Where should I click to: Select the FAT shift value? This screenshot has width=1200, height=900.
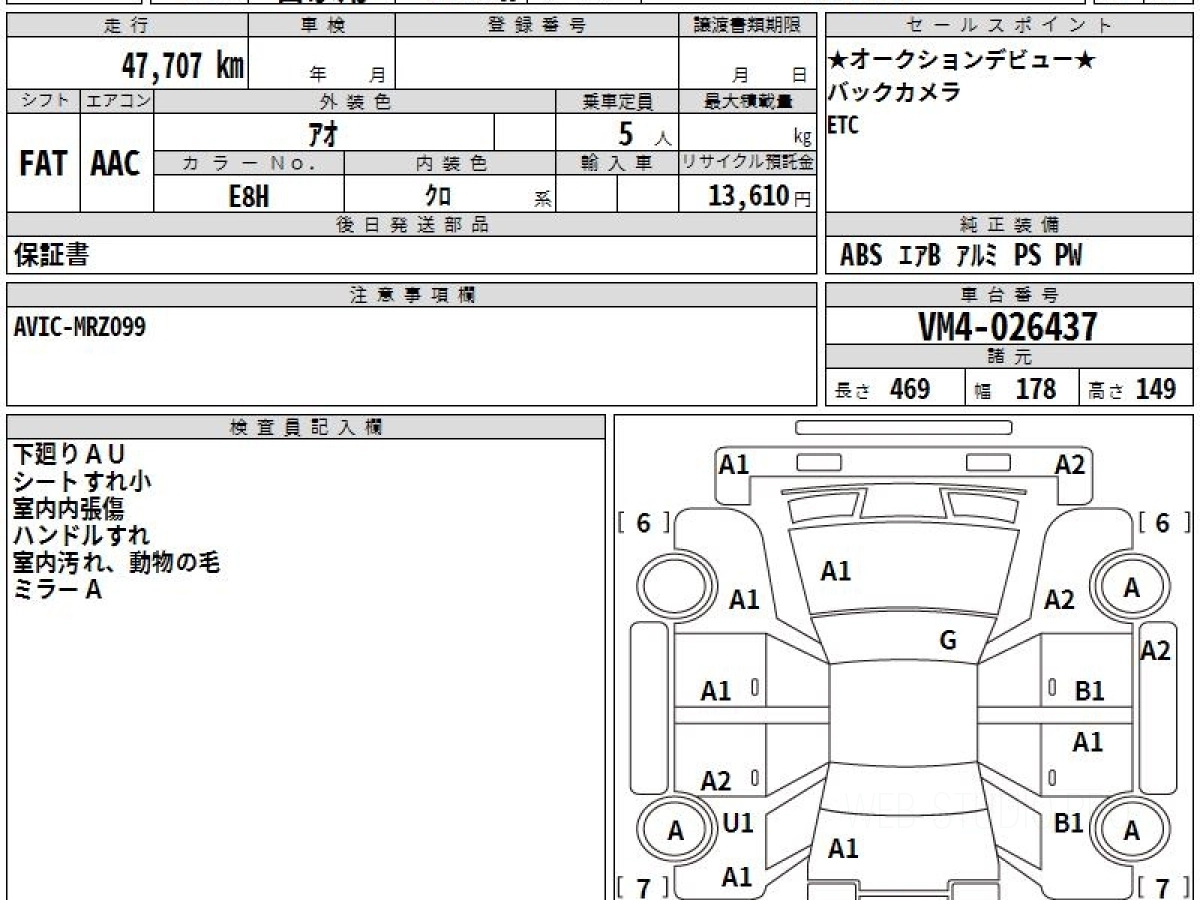tap(43, 163)
